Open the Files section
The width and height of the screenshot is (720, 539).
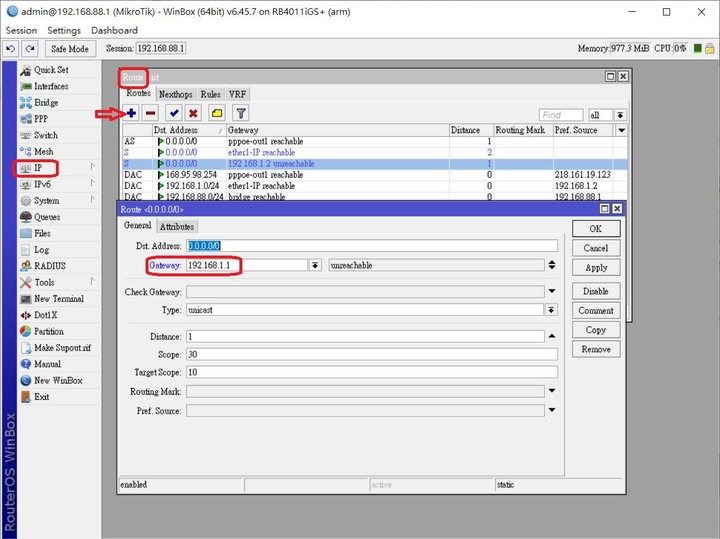(42, 233)
